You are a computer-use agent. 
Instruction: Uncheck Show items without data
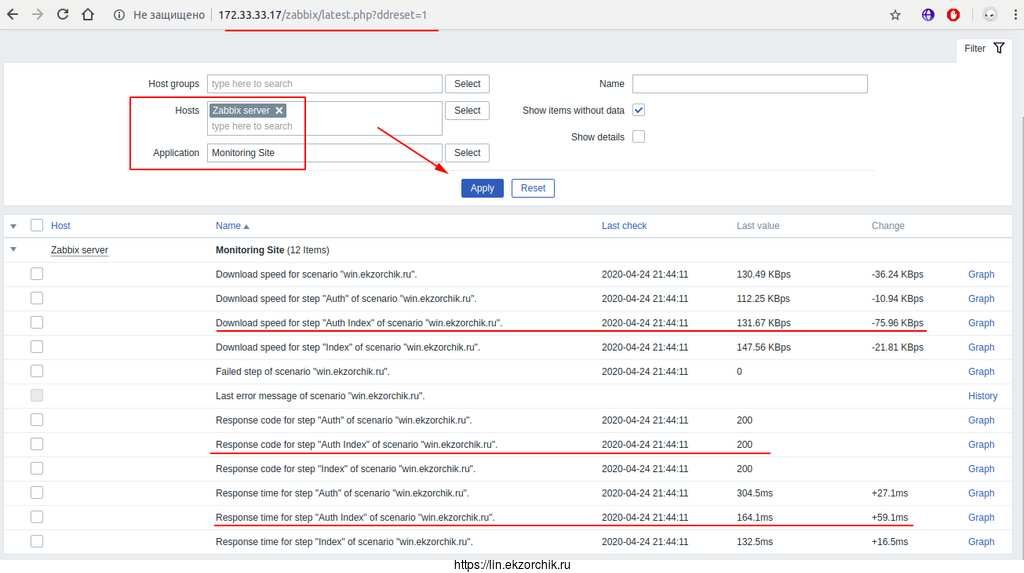[x=638, y=110]
